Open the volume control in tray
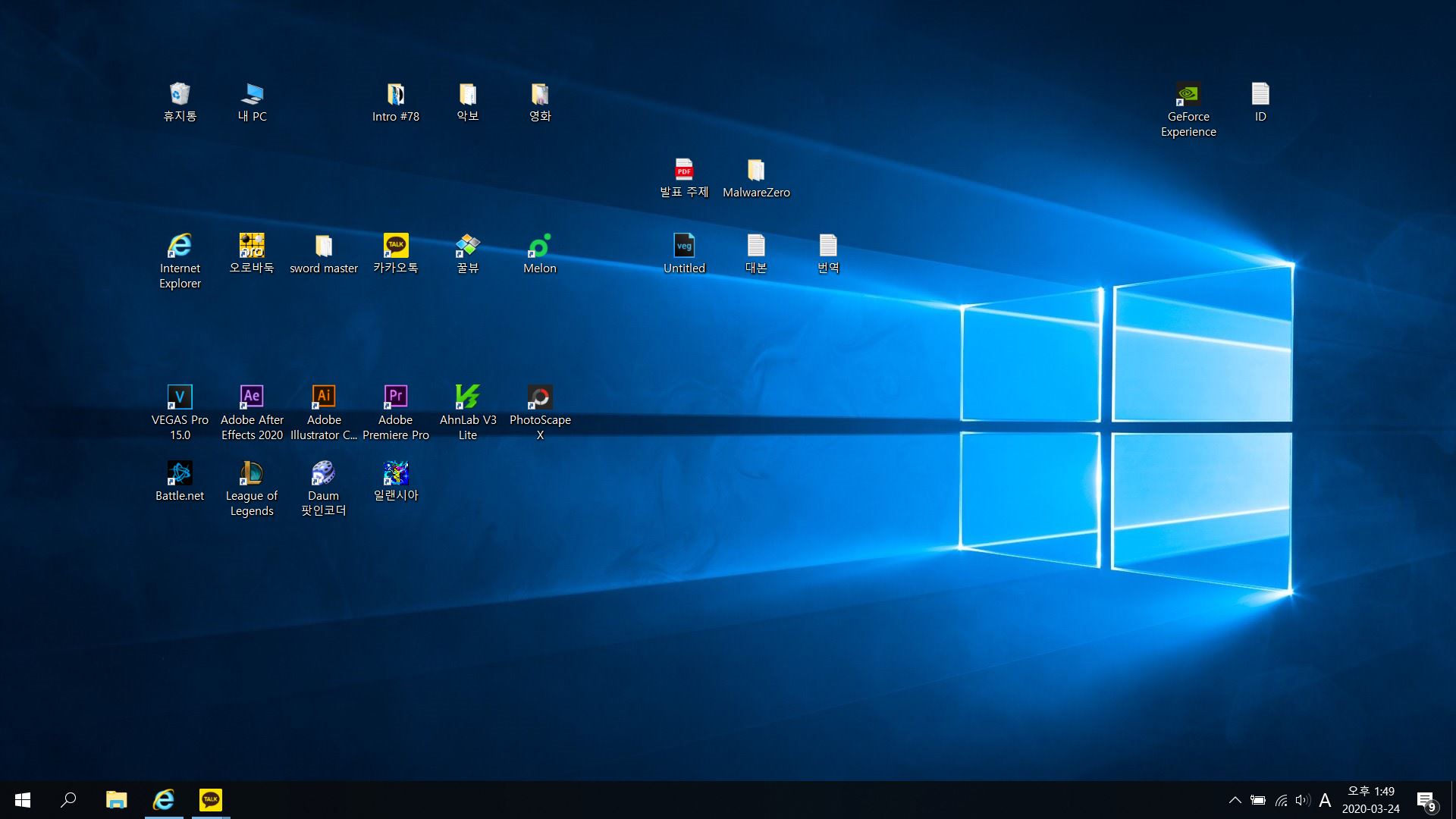 [x=1303, y=800]
